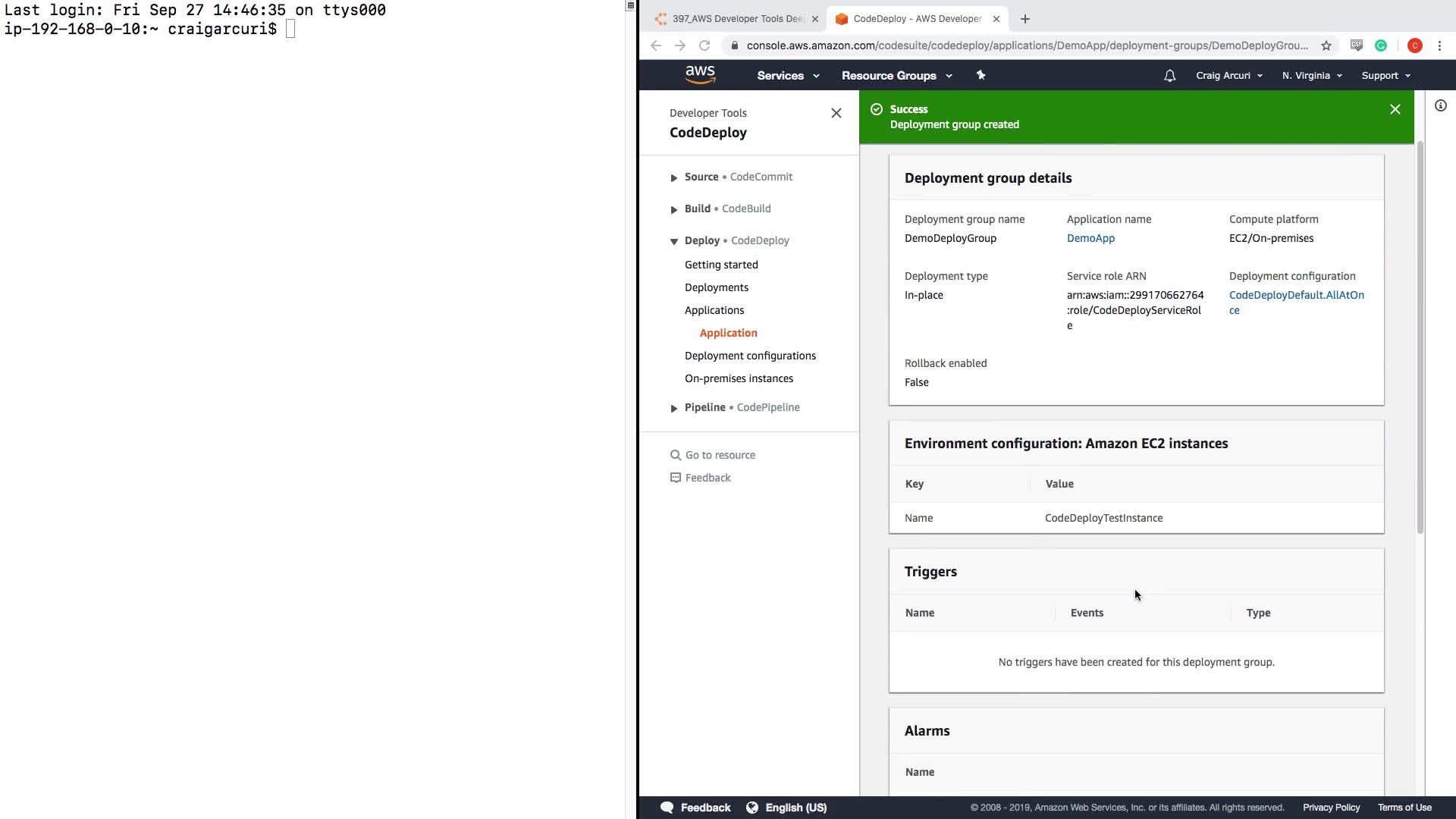The width and height of the screenshot is (1456, 819).
Task: Close the Developer Tools sidebar
Action: click(x=836, y=113)
